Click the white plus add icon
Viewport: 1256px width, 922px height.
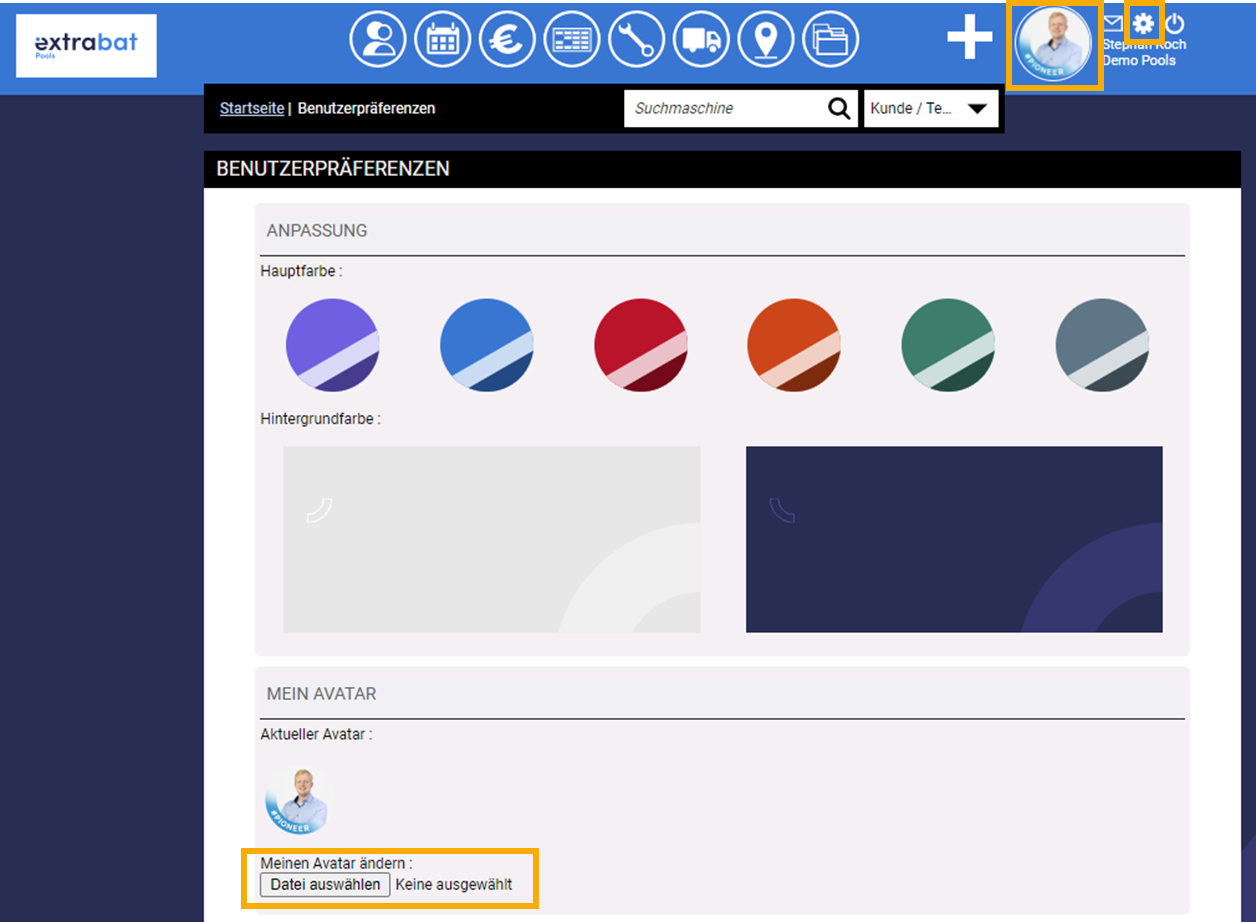coord(969,38)
